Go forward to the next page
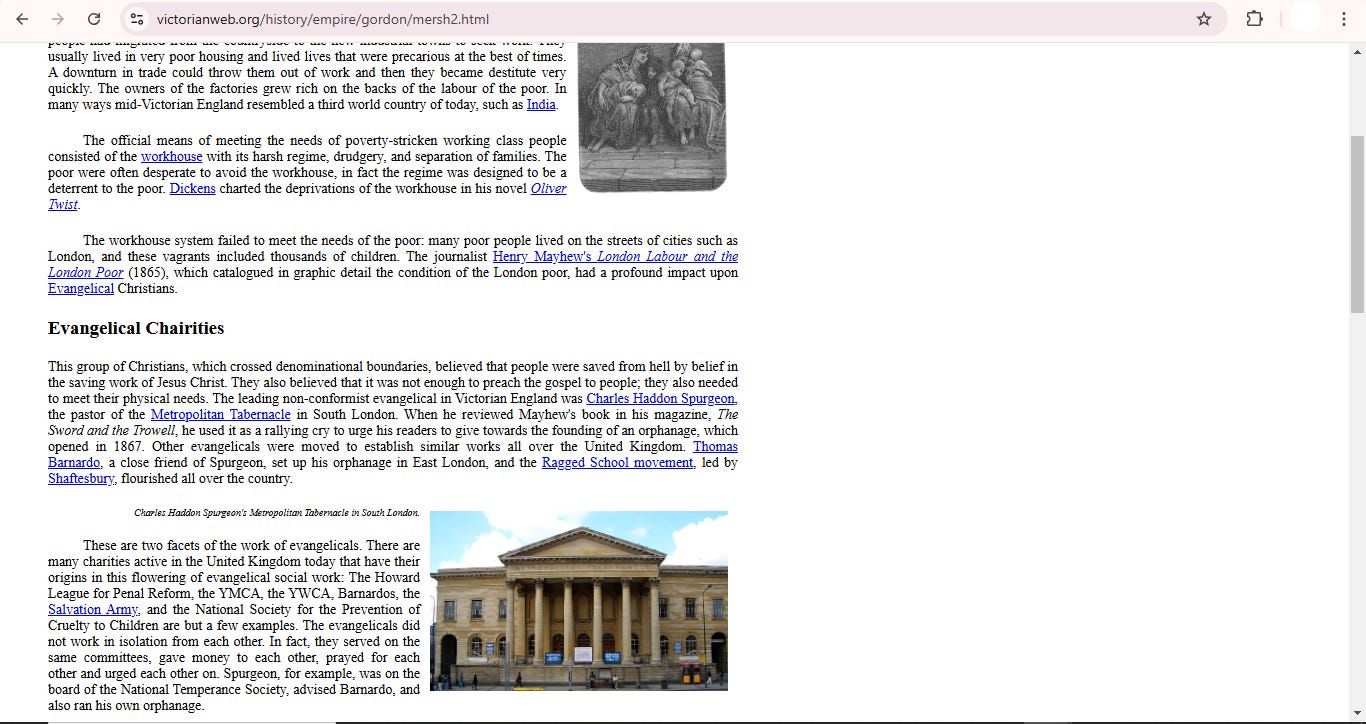The height and width of the screenshot is (724, 1366). [58, 19]
